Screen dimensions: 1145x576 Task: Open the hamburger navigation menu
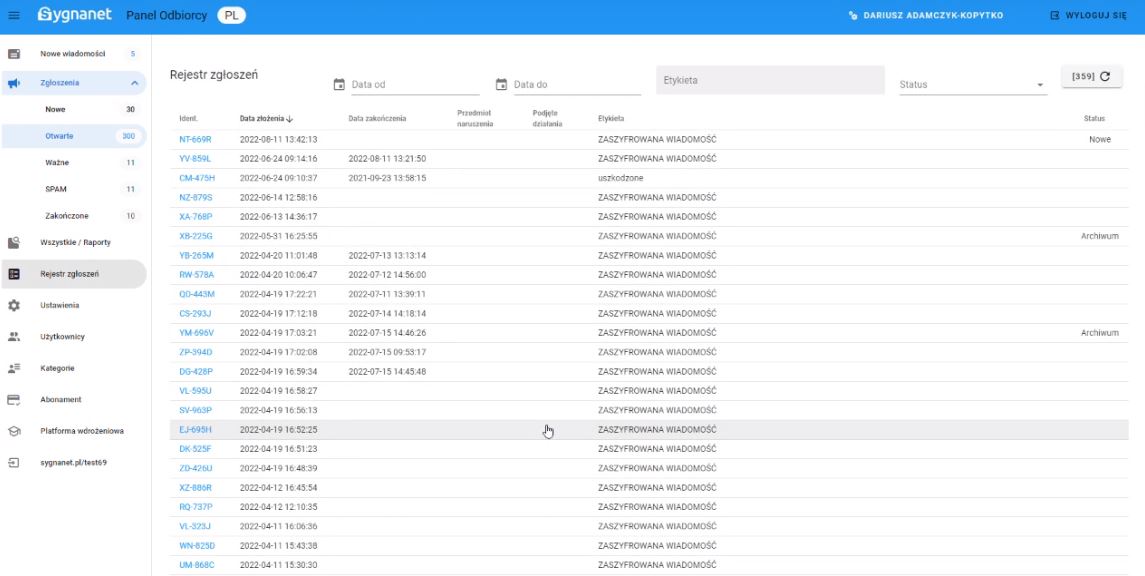(x=14, y=15)
